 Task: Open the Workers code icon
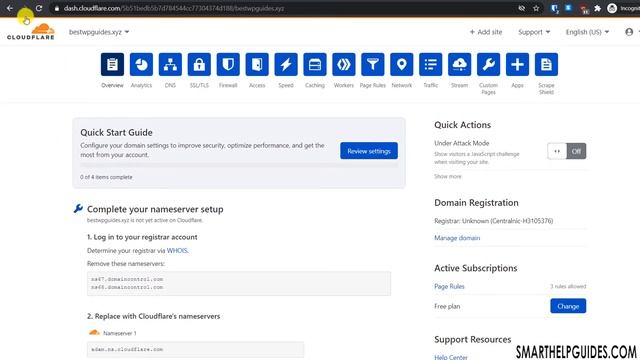click(x=344, y=64)
